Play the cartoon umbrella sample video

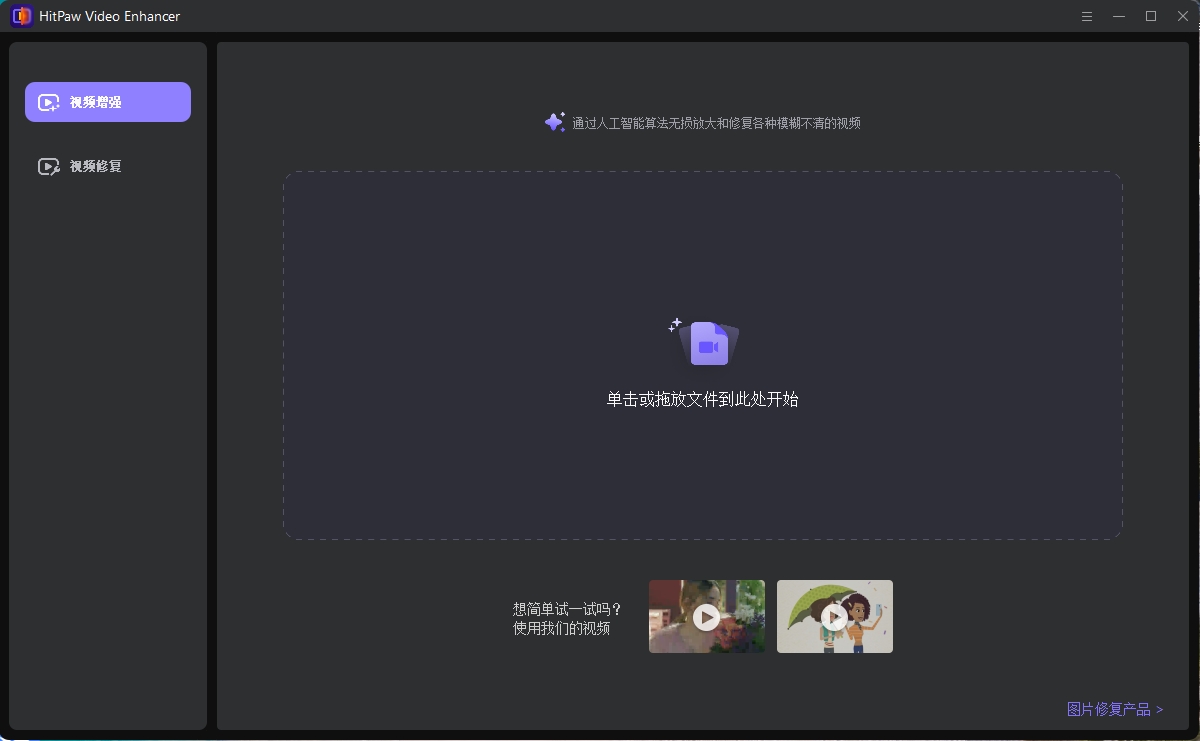(835, 616)
